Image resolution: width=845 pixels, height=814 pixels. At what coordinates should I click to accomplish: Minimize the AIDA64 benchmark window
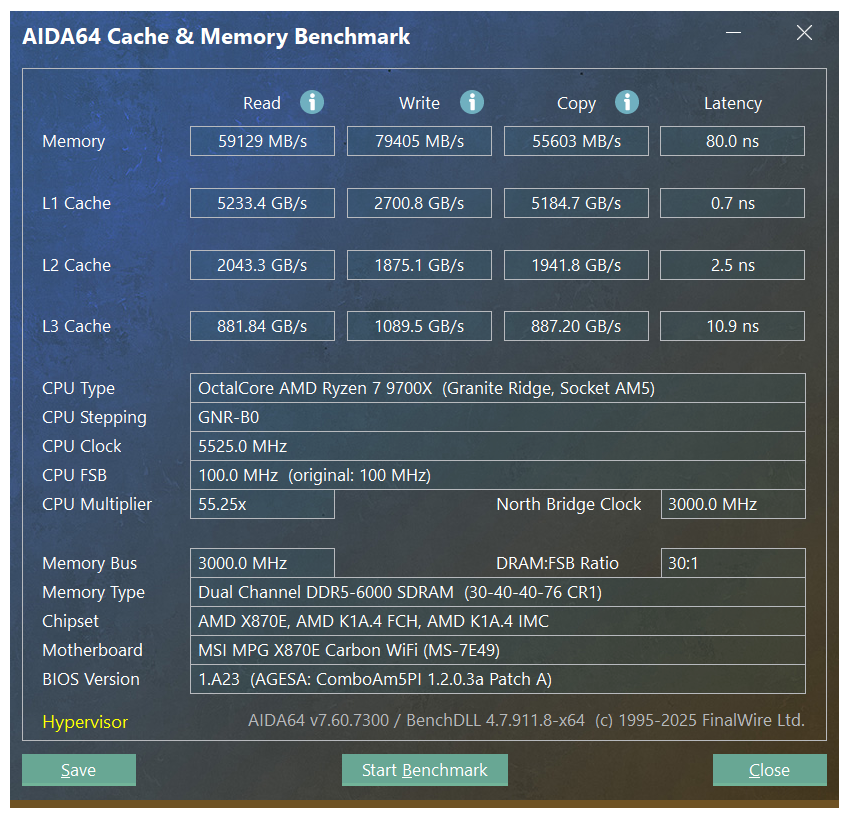pos(733,33)
